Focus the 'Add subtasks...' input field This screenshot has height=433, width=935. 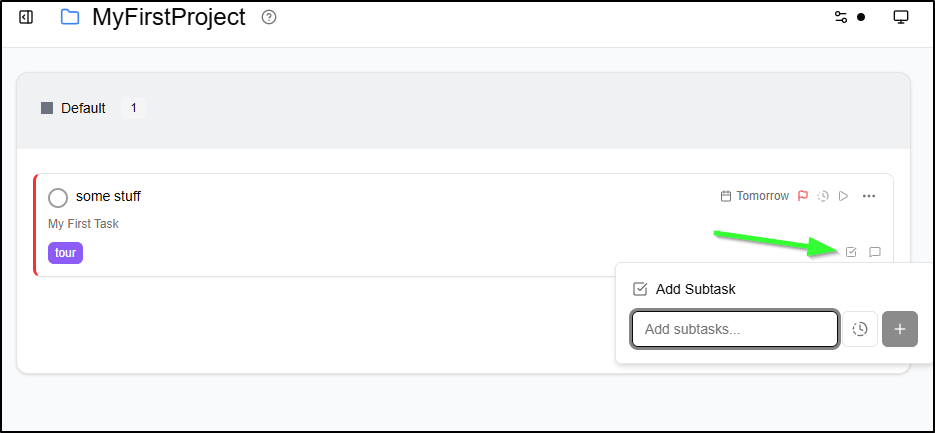coord(735,329)
